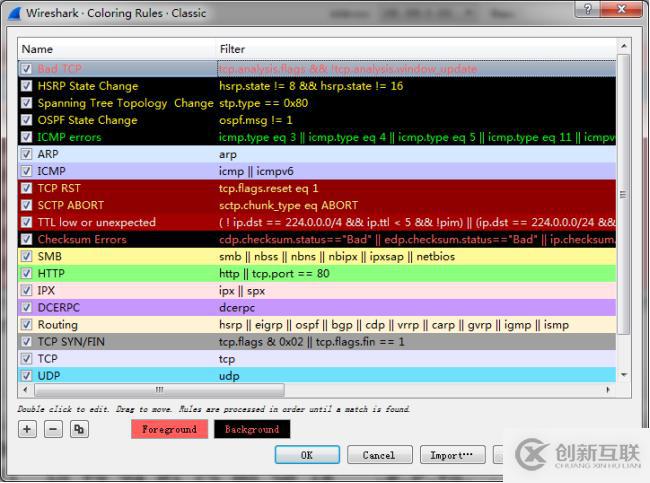Toggle the Spanning Tree Topology Change checkbox

tap(27, 103)
